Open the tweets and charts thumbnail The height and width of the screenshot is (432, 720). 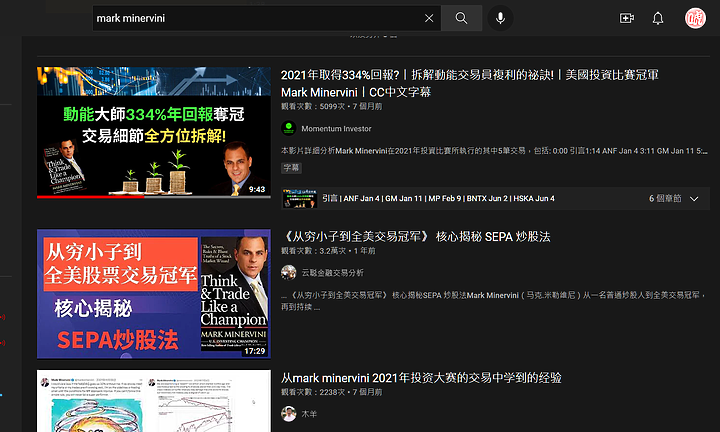[x=154, y=401]
